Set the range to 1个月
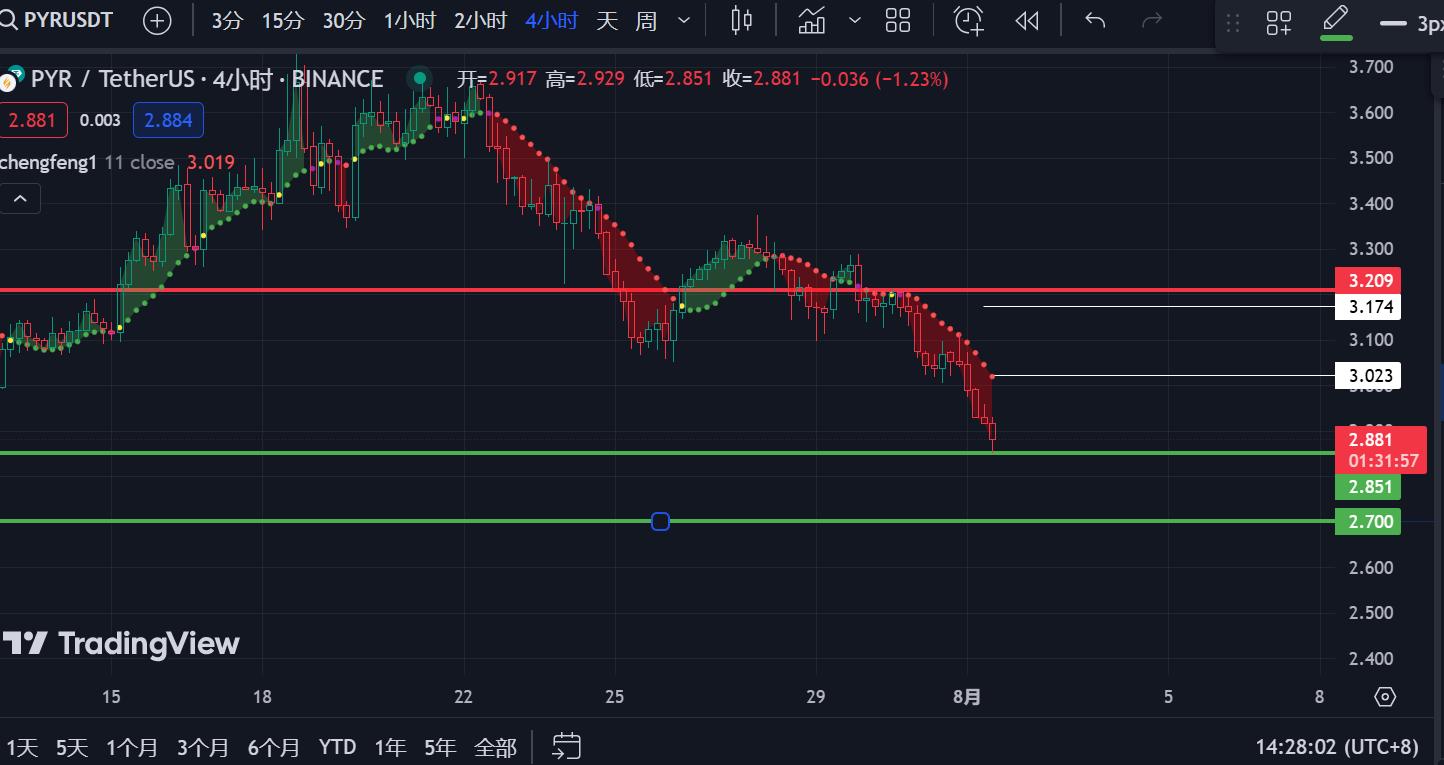 132,747
